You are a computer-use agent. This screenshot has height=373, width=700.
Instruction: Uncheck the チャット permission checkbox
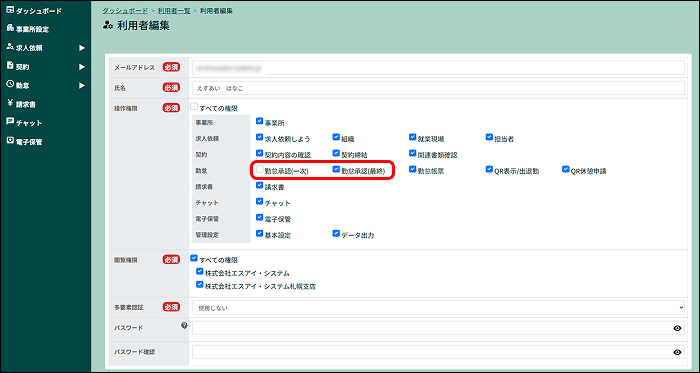point(259,201)
